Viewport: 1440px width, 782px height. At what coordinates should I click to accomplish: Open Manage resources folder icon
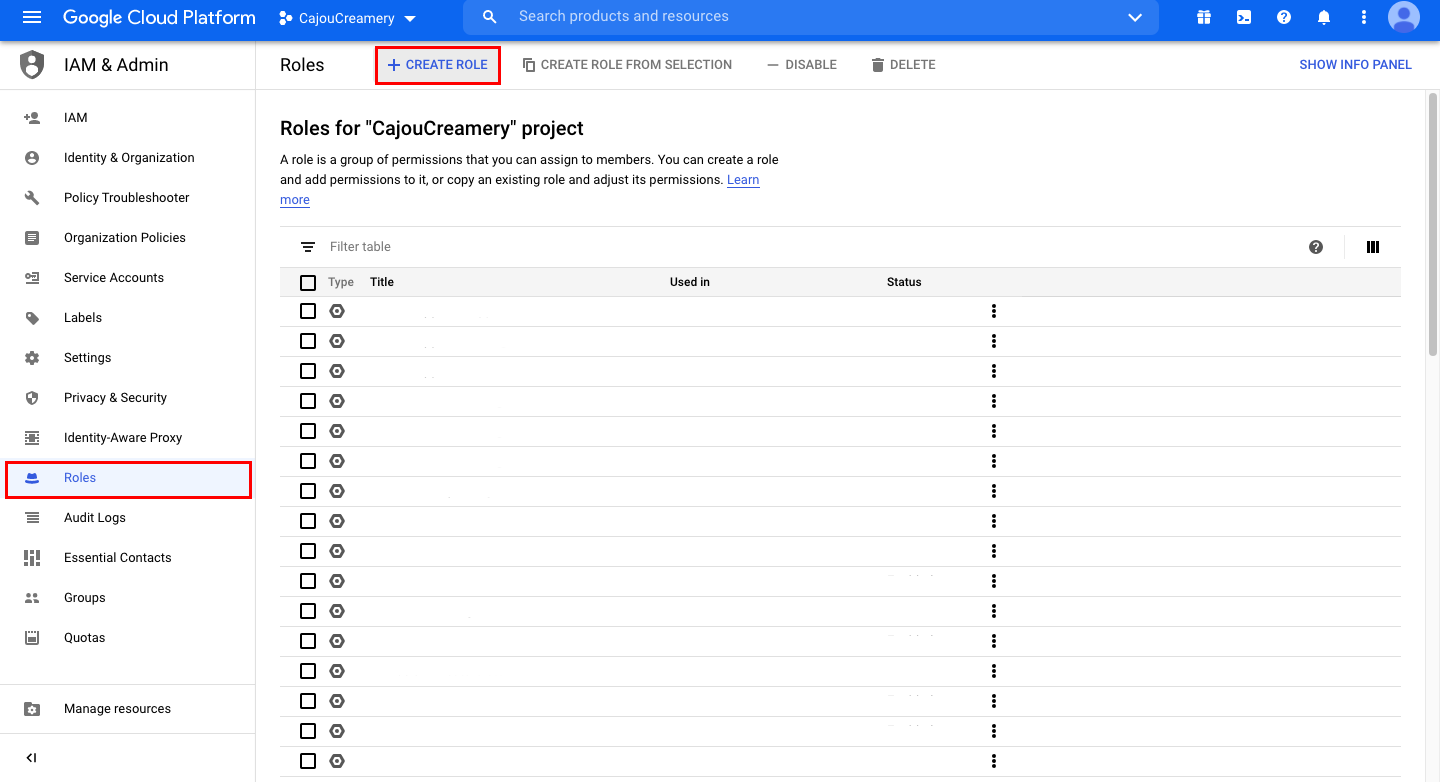pos(32,709)
